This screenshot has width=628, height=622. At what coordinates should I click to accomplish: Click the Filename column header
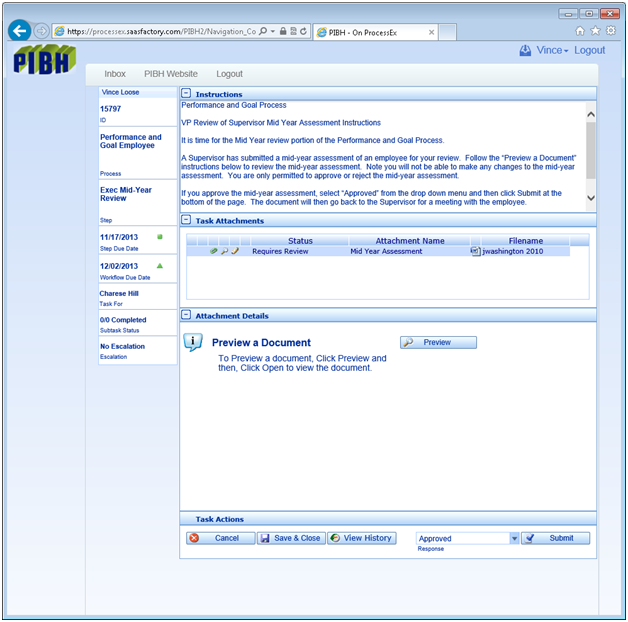(525, 241)
